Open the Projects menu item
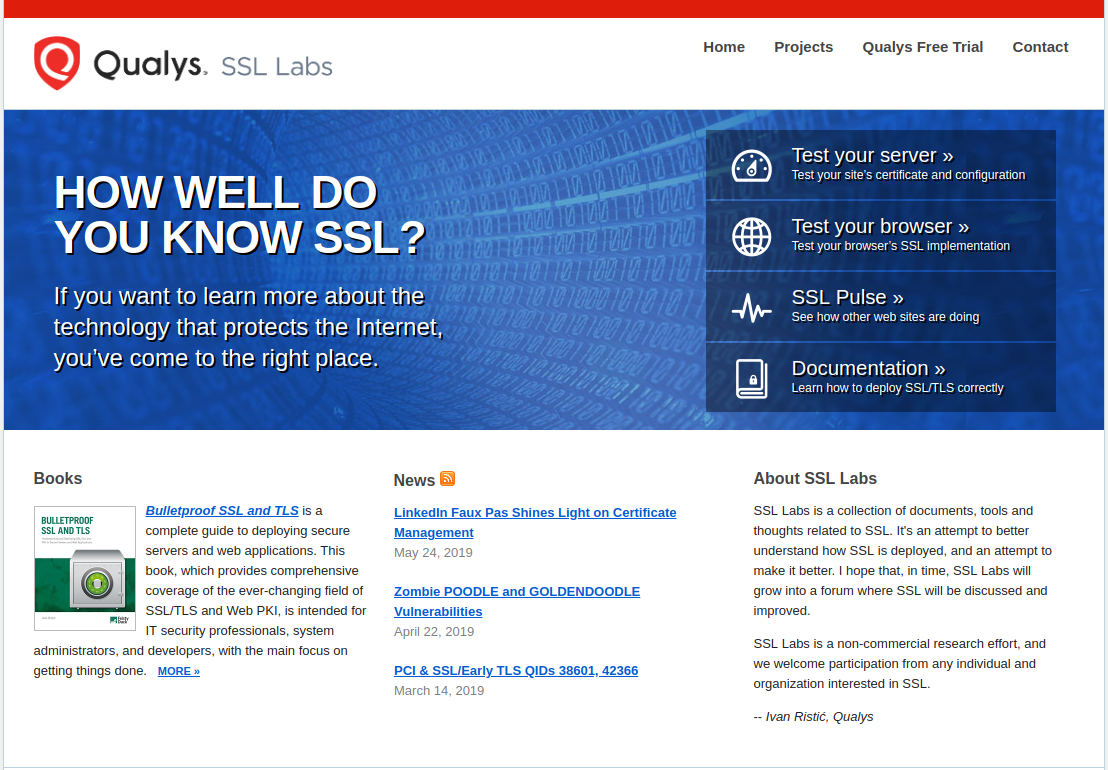The image size is (1108, 770). [x=803, y=47]
